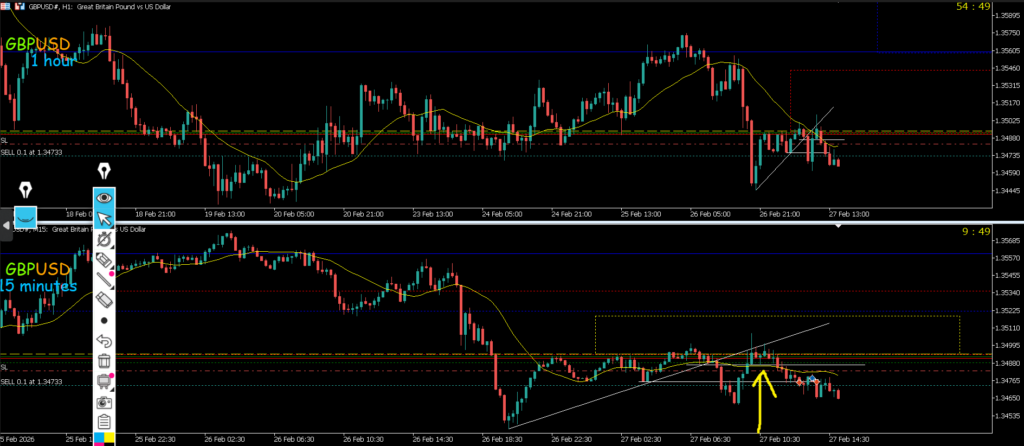Take a screenshot with camera icon
This screenshot has width=1024, height=446.
pos(104,401)
